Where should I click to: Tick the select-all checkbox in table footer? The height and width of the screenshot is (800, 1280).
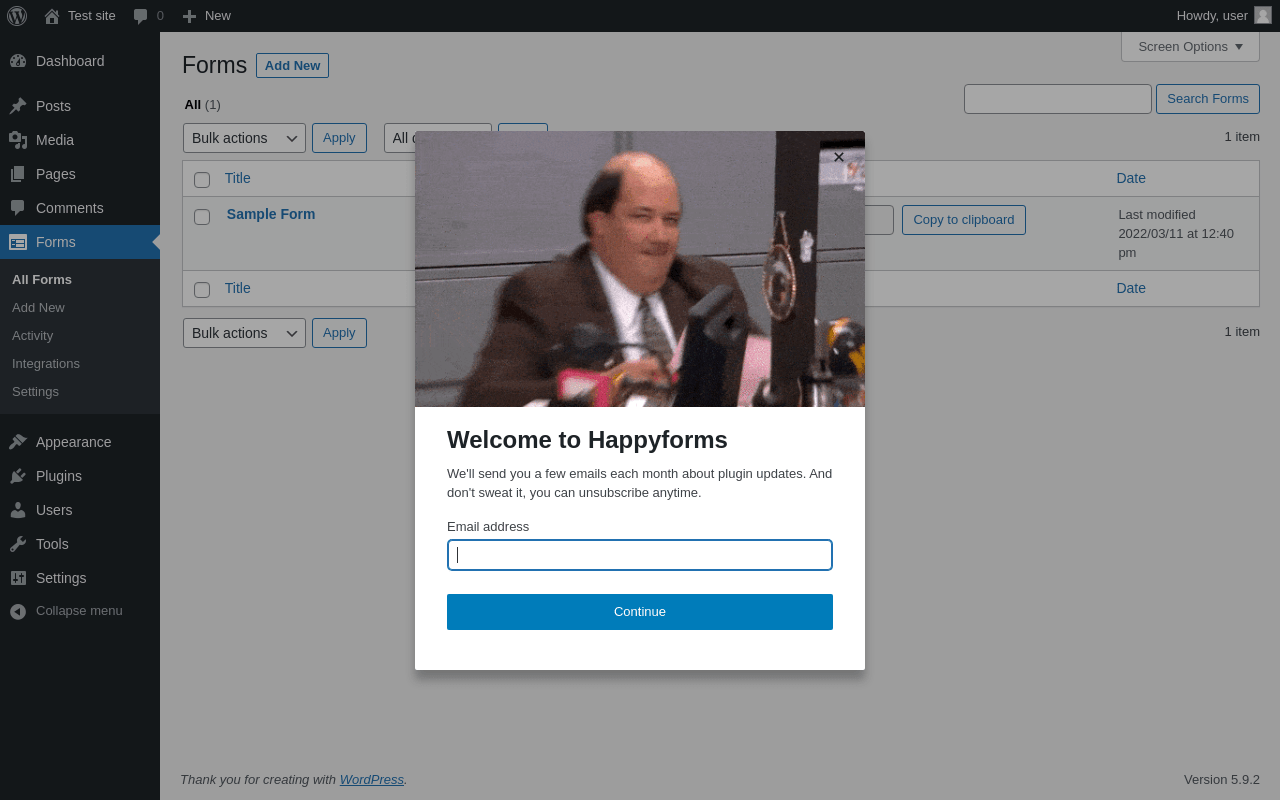[202, 290]
